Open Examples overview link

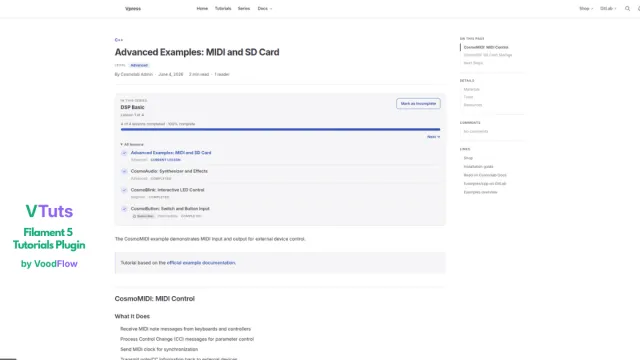pos(480,192)
